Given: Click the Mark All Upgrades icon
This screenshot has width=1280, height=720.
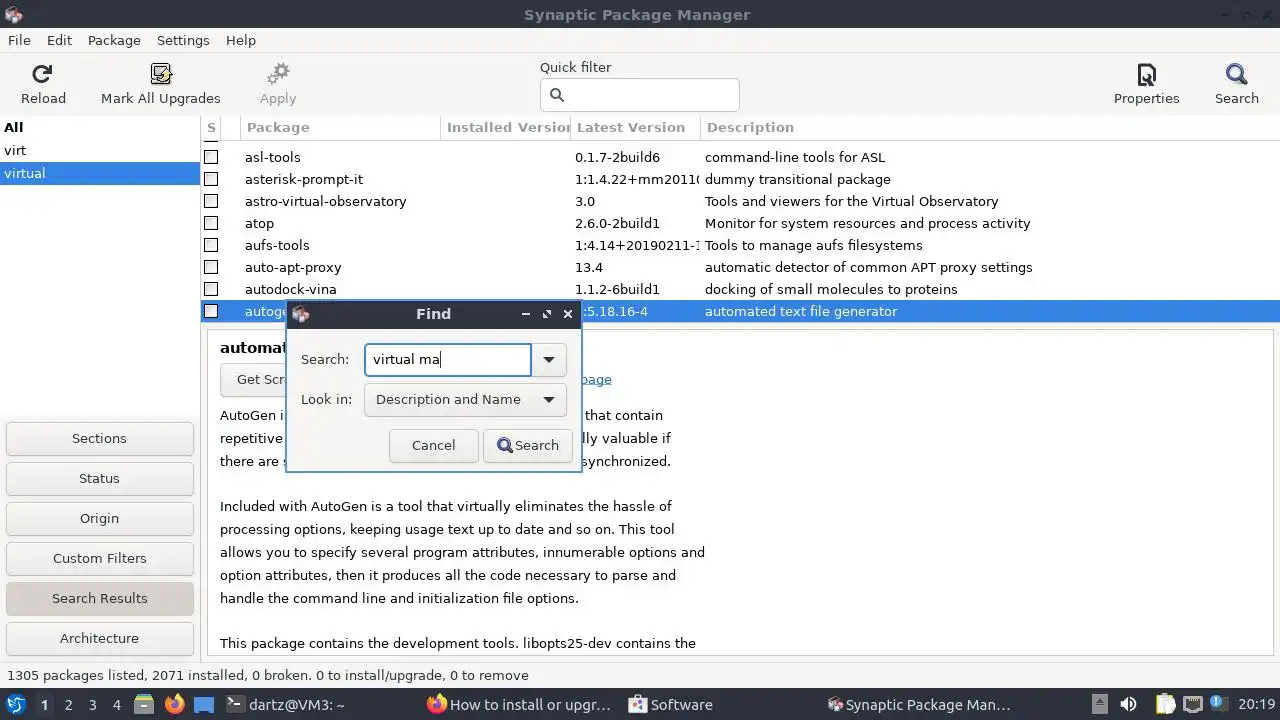Looking at the screenshot, I should pyautogui.click(x=161, y=74).
